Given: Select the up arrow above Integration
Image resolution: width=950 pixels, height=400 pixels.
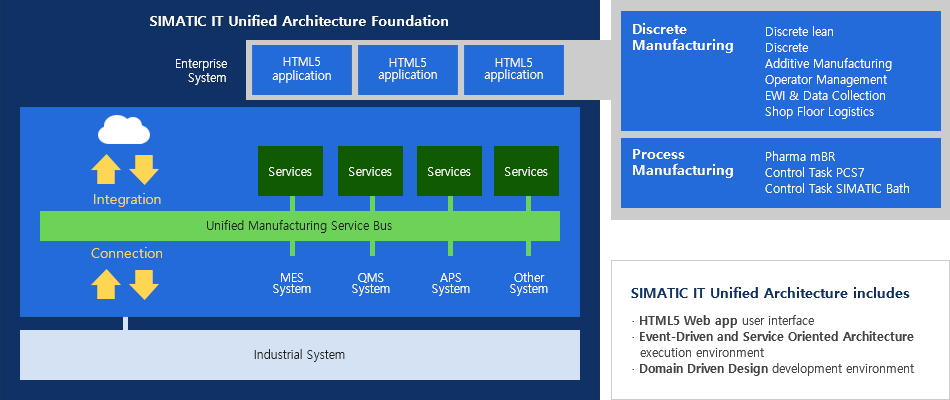Looking at the screenshot, I should 106,169.
